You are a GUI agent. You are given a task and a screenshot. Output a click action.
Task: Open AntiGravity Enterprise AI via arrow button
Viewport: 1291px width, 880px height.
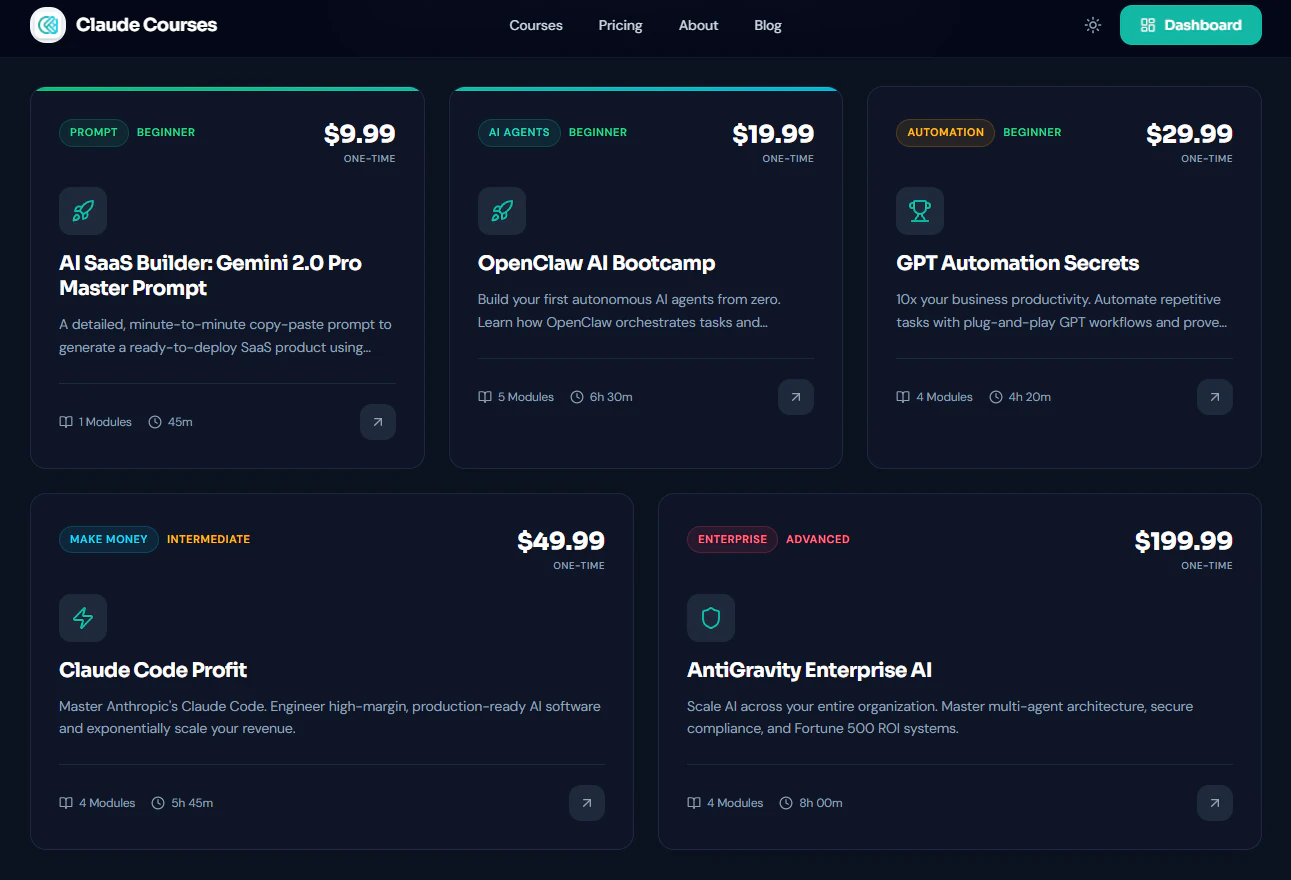(x=1215, y=803)
